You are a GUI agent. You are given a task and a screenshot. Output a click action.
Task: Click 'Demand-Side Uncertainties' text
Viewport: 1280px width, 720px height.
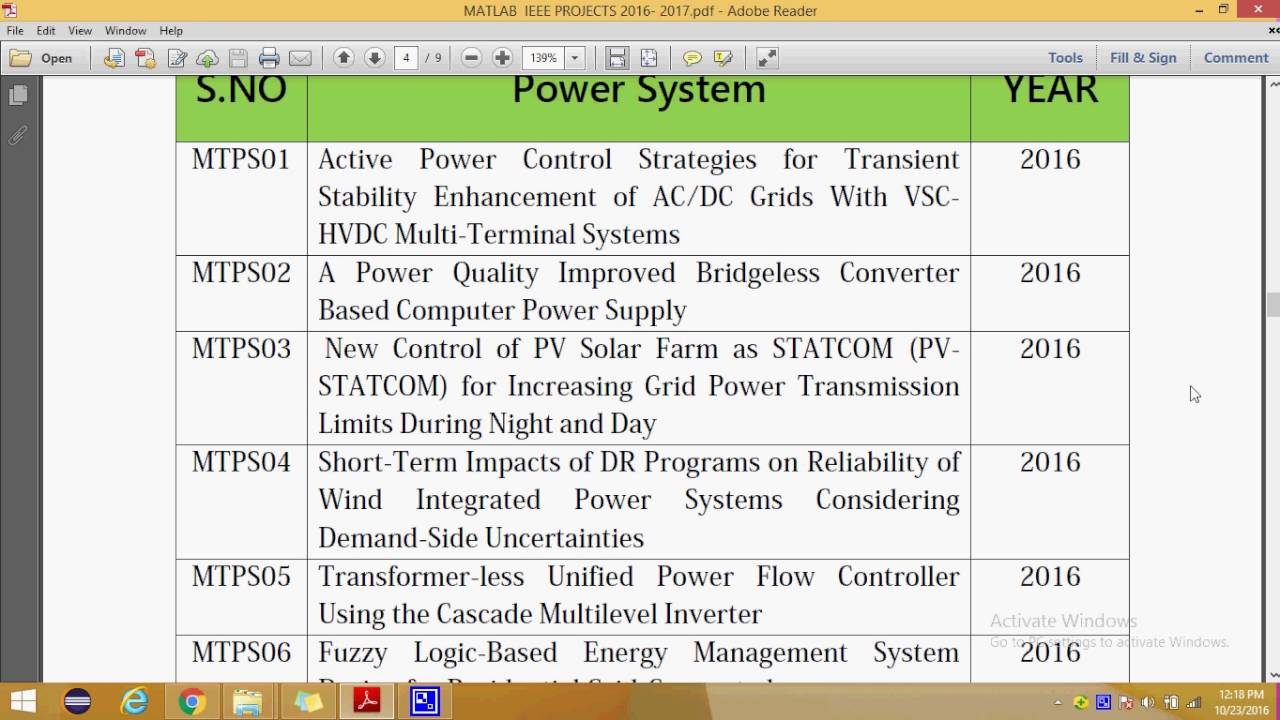[481, 538]
